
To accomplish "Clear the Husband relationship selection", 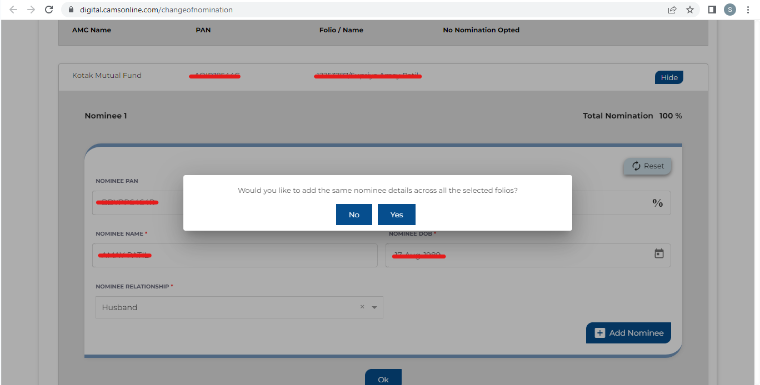I will click(x=362, y=307).
